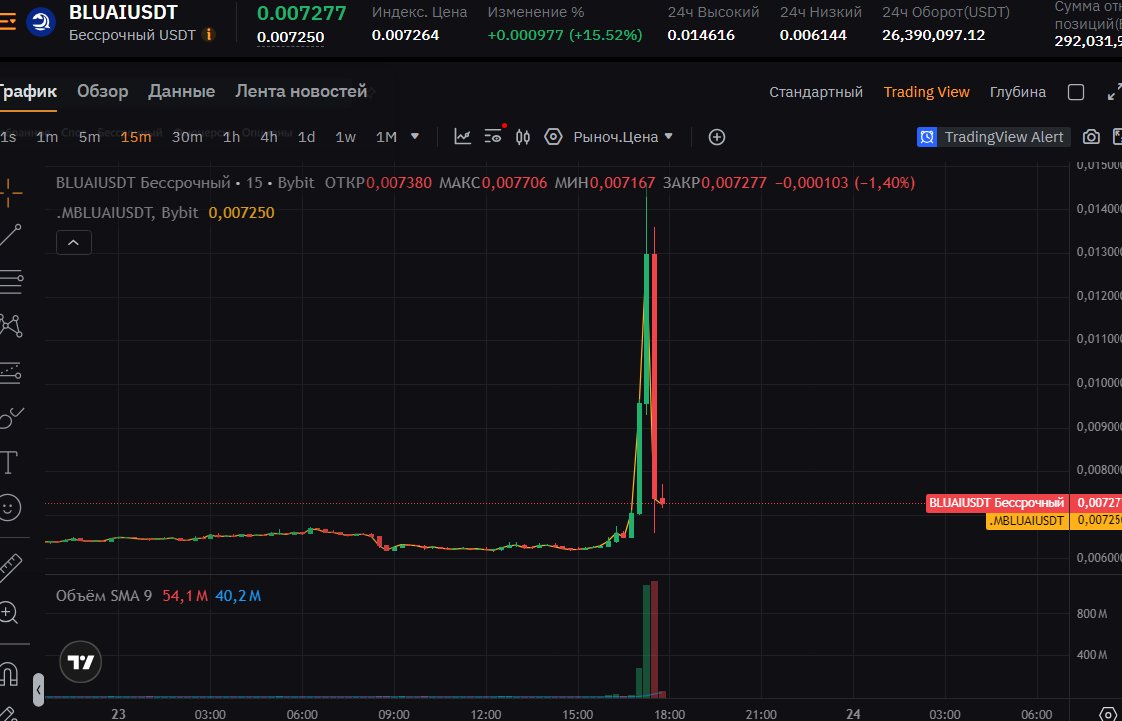Toggle the checkbox next to Глубина
Image resolution: width=1122 pixels, height=721 pixels.
pos(1075,92)
